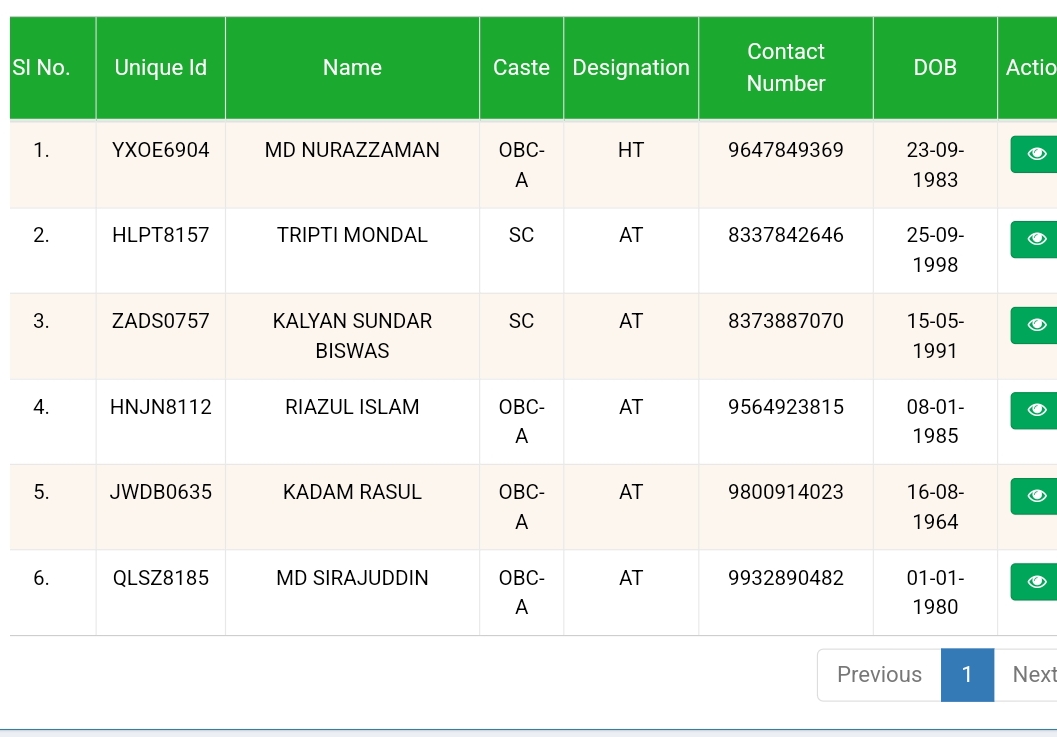
Task: Click contact number 8337842646
Action: point(786,236)
